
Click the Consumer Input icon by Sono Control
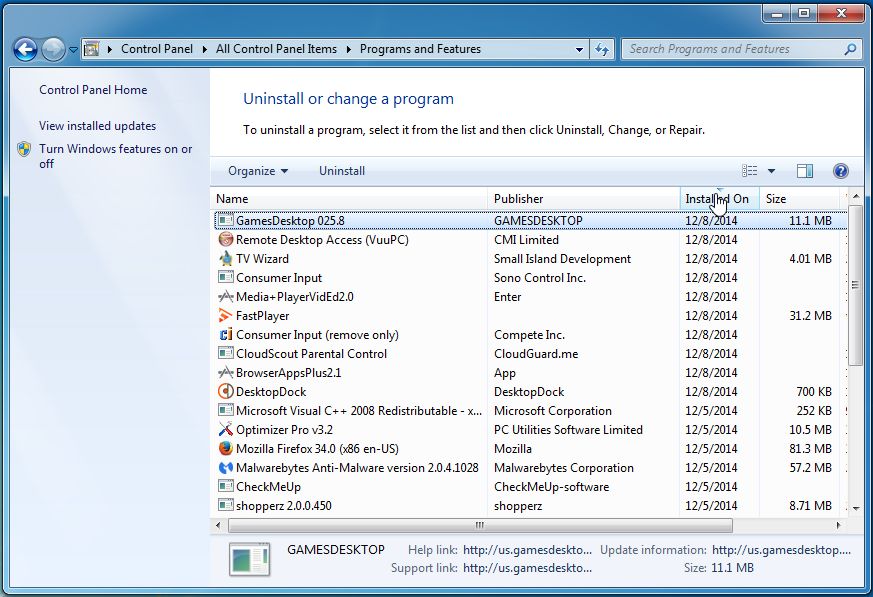coord(225,277)
